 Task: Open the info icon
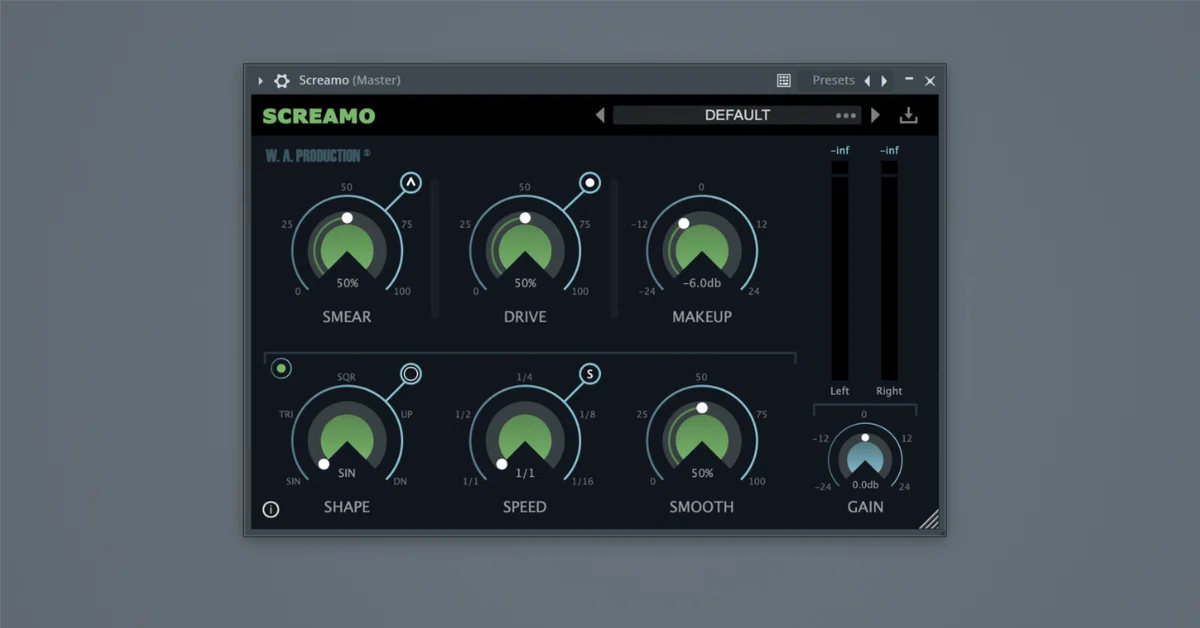[x=271, y=509]
